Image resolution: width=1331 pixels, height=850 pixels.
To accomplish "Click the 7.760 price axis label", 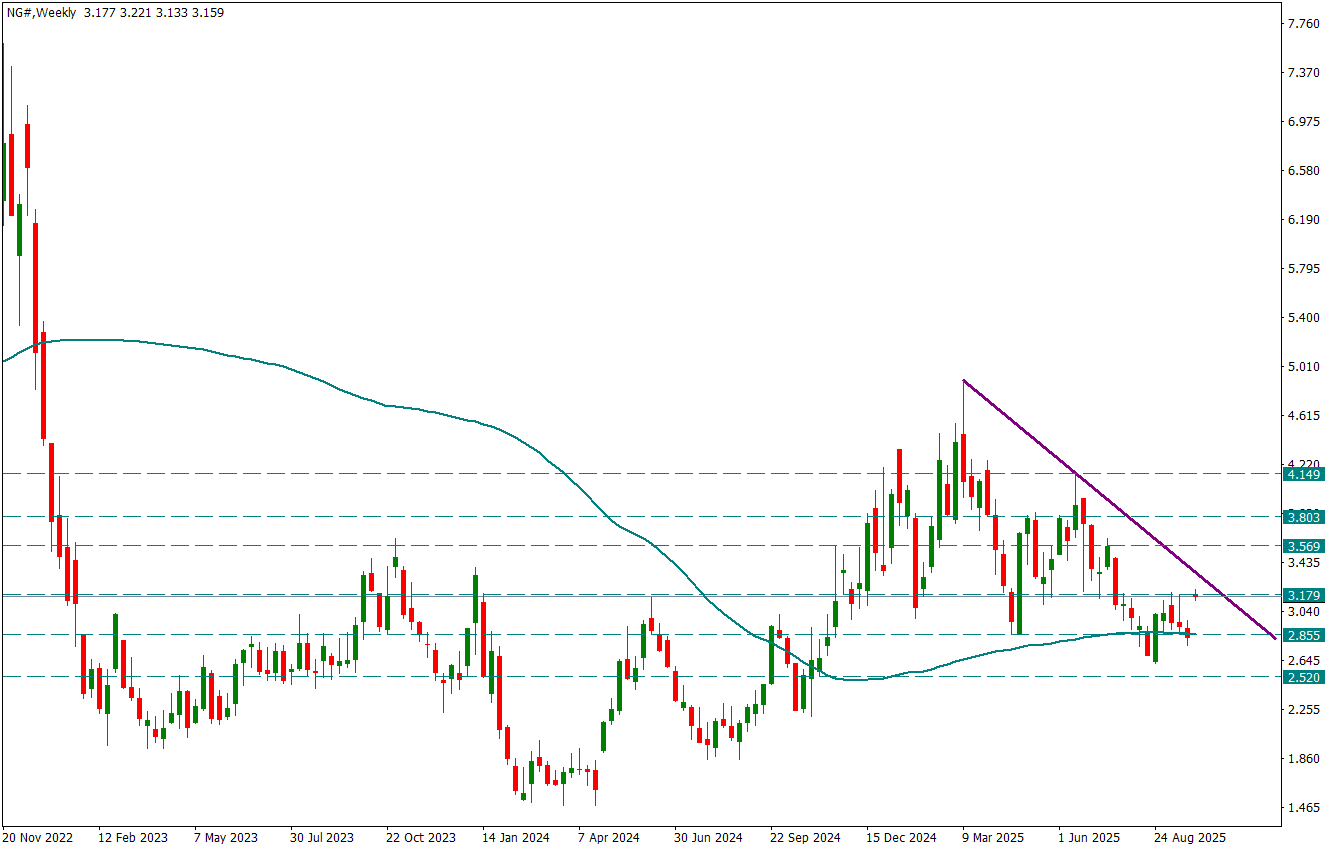I will 1306,23.
